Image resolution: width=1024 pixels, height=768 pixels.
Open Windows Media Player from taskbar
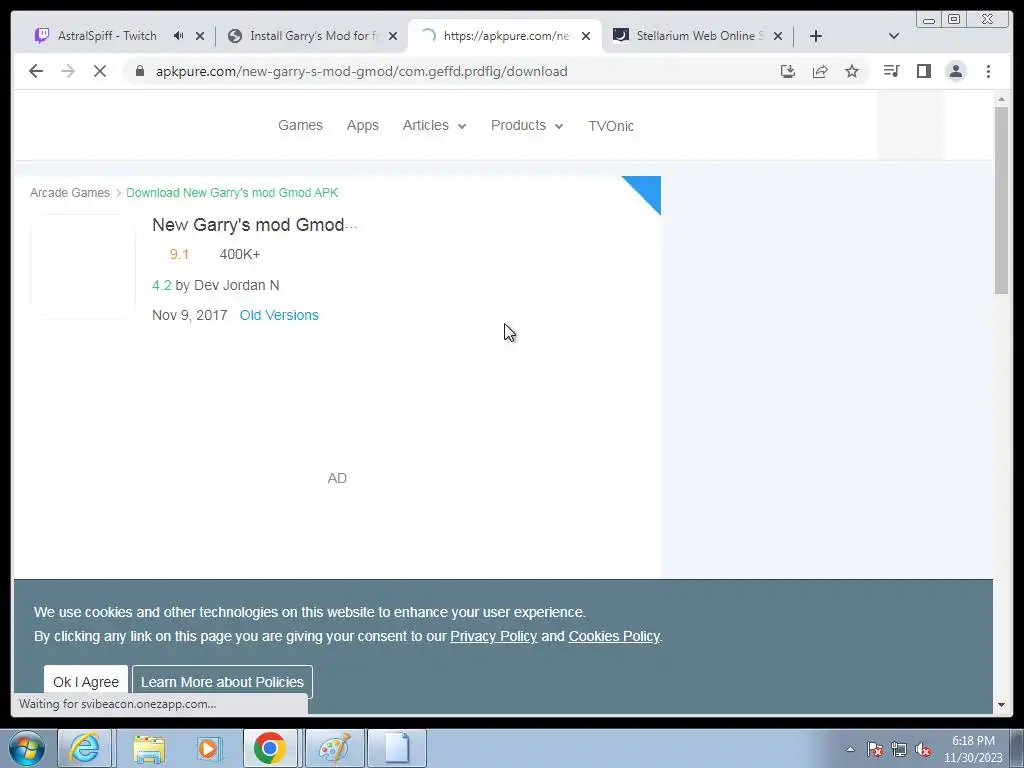pyautogui.click(x=209, y=748)
